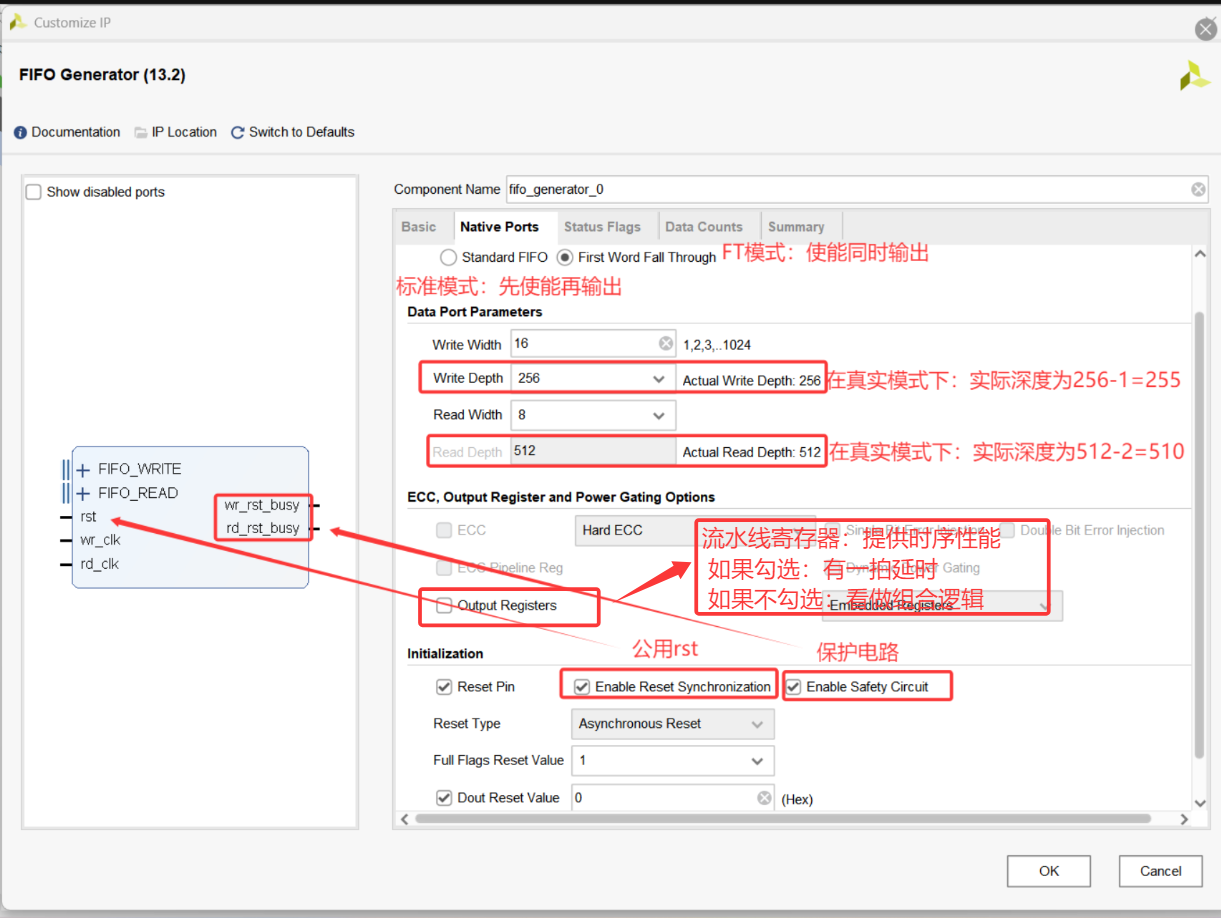The image size is (1221, 918).
Task: Open the Full Flags Reset Value dropdown
Action: (672, 761)
